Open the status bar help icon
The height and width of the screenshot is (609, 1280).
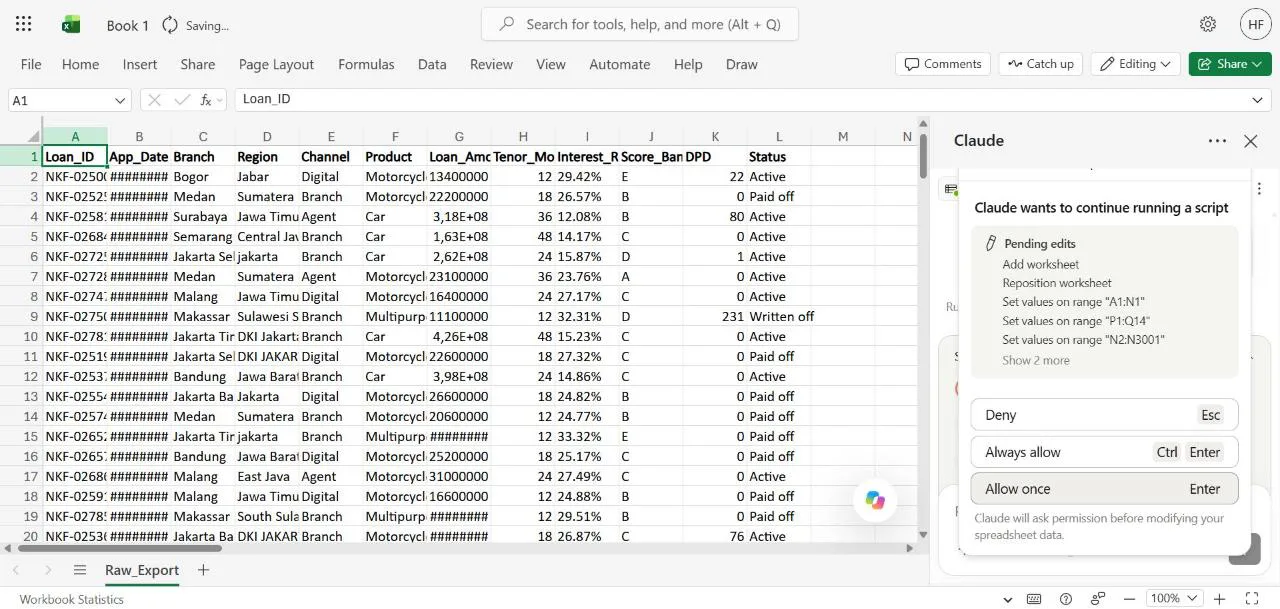point(1066,599)
